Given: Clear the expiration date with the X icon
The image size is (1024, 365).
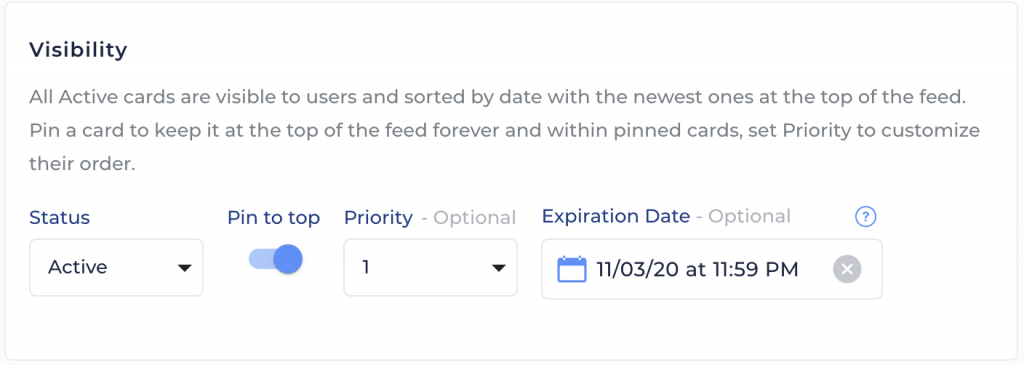Looking at the screenshot, I should coord(847,269).
